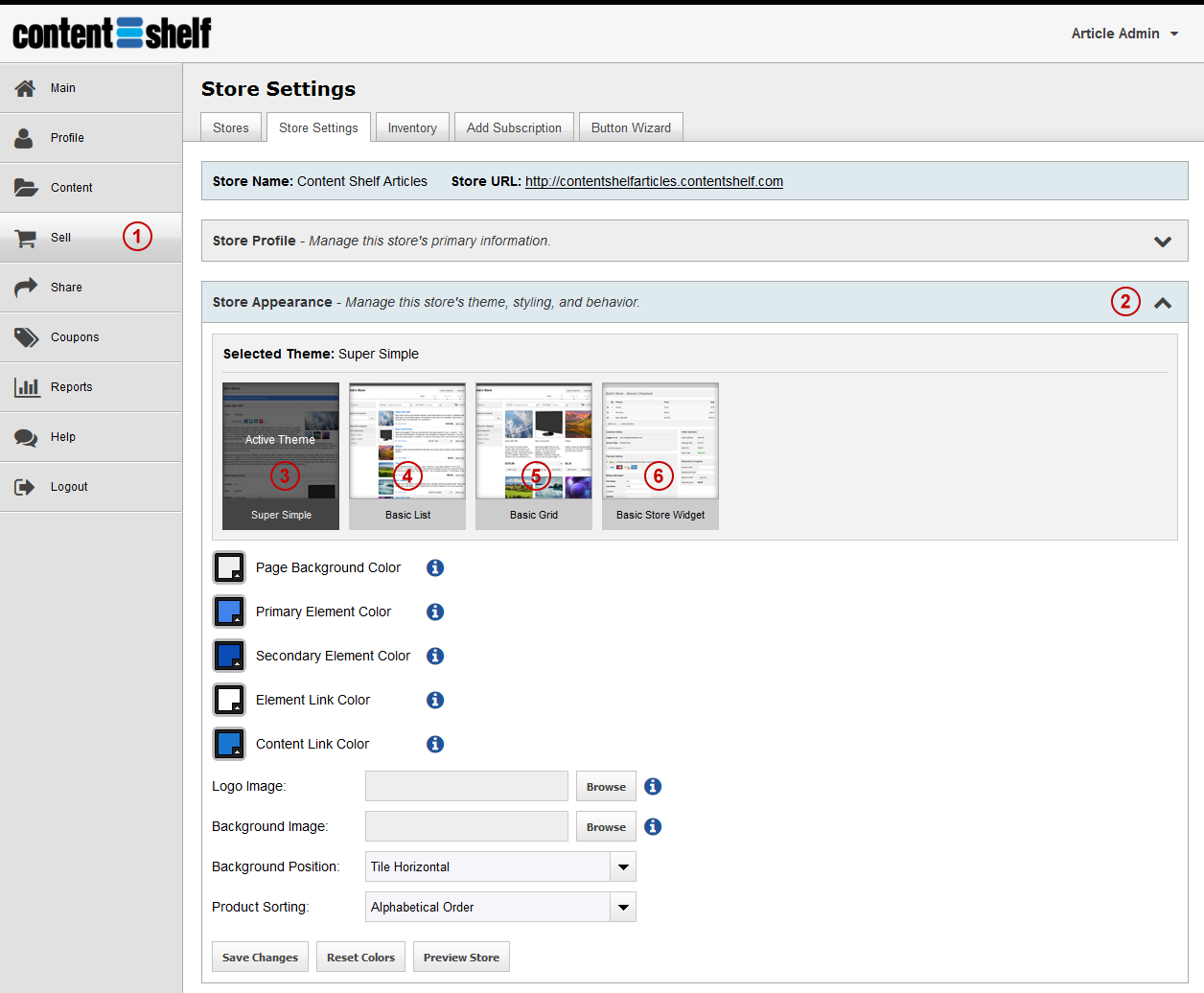Click the Content Shelf logo
Screen dimensions: 1204x993
112,34
